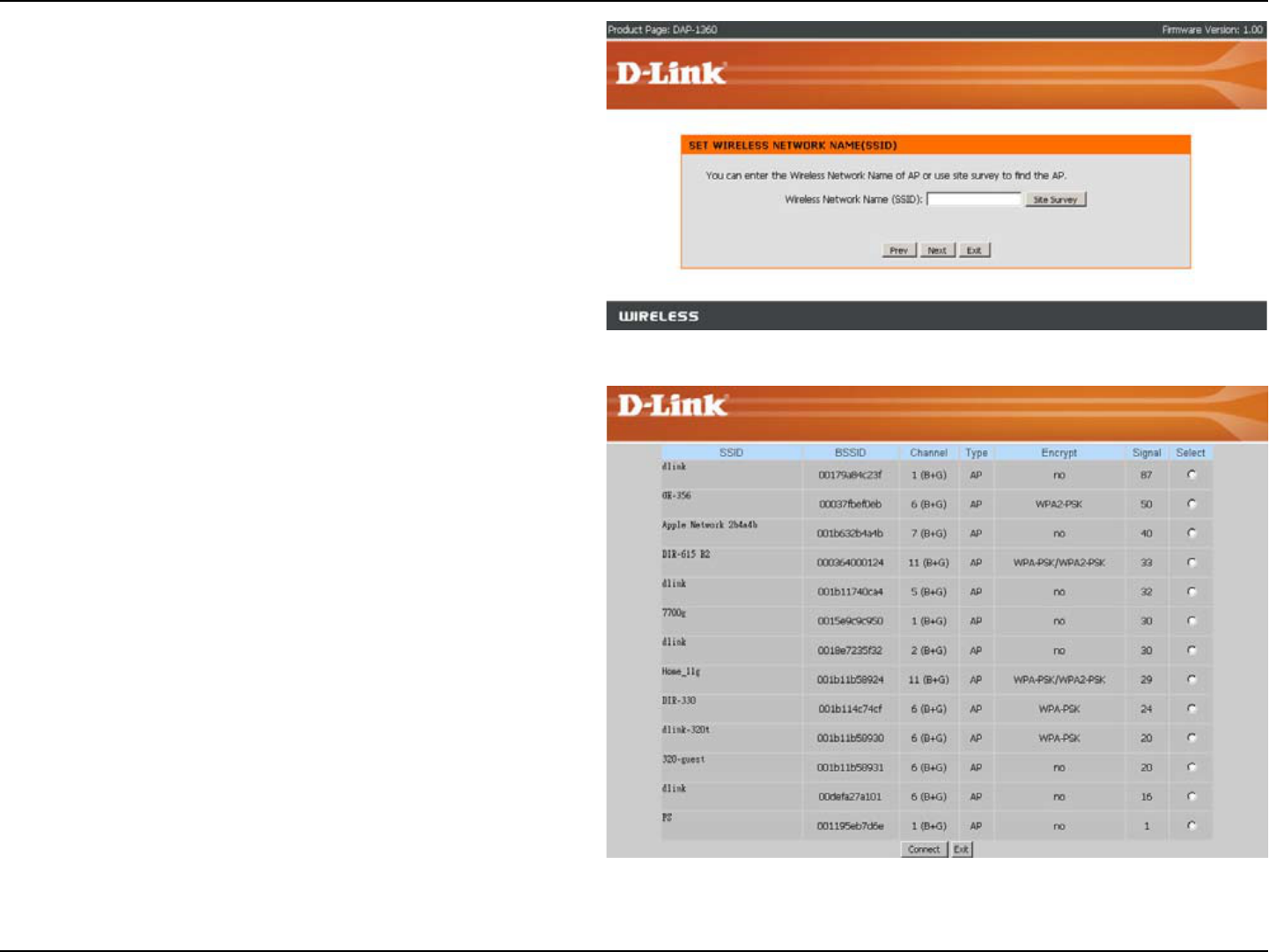Click the WIRELESS section header bar
Screen dimensions: 1269x952
936,316
